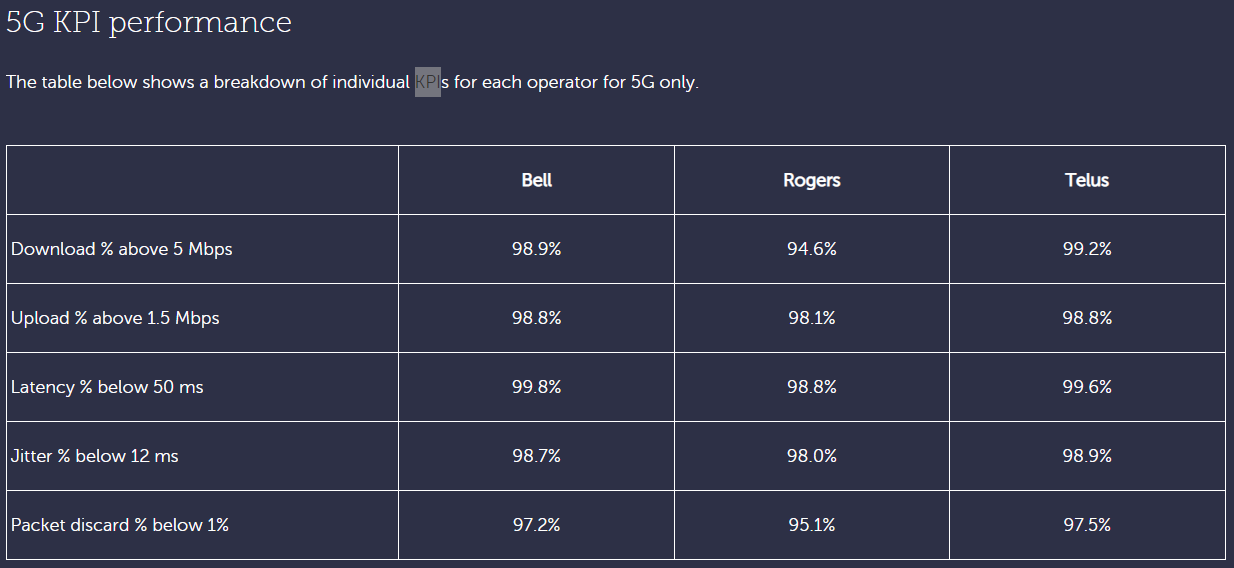Click the "Upload % above 1.5 Mbps" row label
Viewport: 1234px width, 568px height.
(x=115, y=318)
